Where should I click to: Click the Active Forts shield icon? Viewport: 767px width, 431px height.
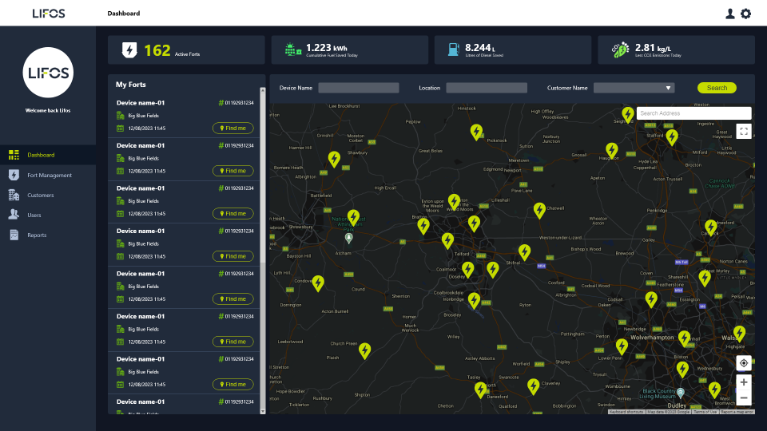click(x=129, y=49)
